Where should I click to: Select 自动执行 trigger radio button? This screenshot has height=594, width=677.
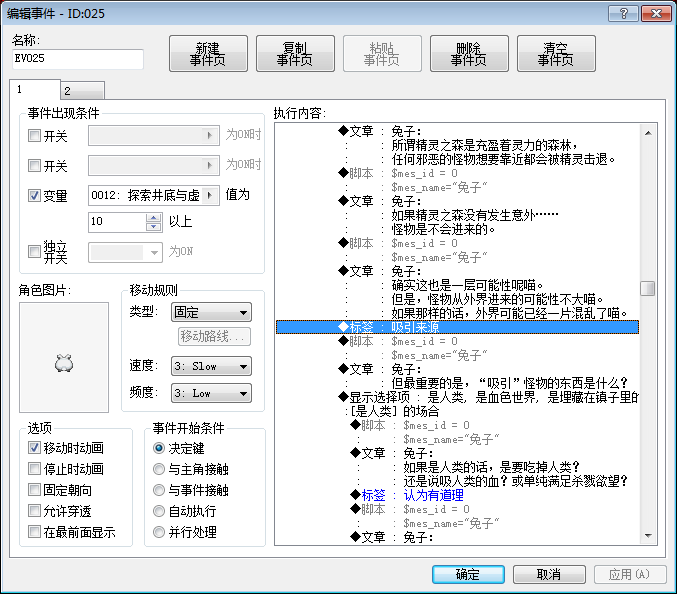(x=159, y=511)
